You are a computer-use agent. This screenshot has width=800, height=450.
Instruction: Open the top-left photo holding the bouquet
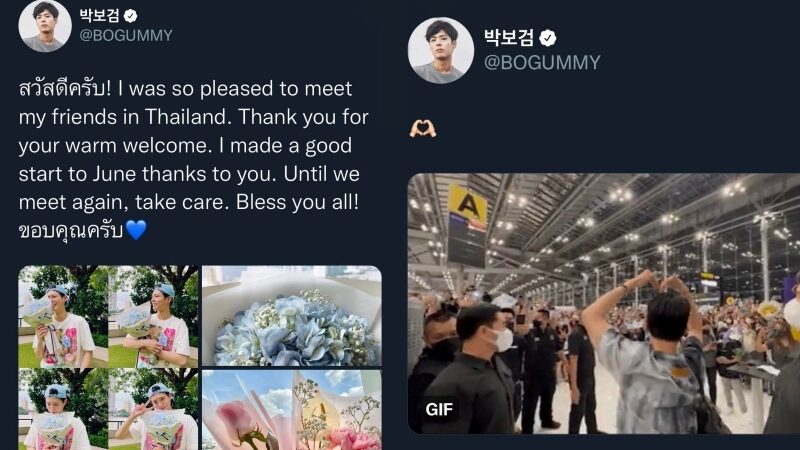[x=63, y=316]
